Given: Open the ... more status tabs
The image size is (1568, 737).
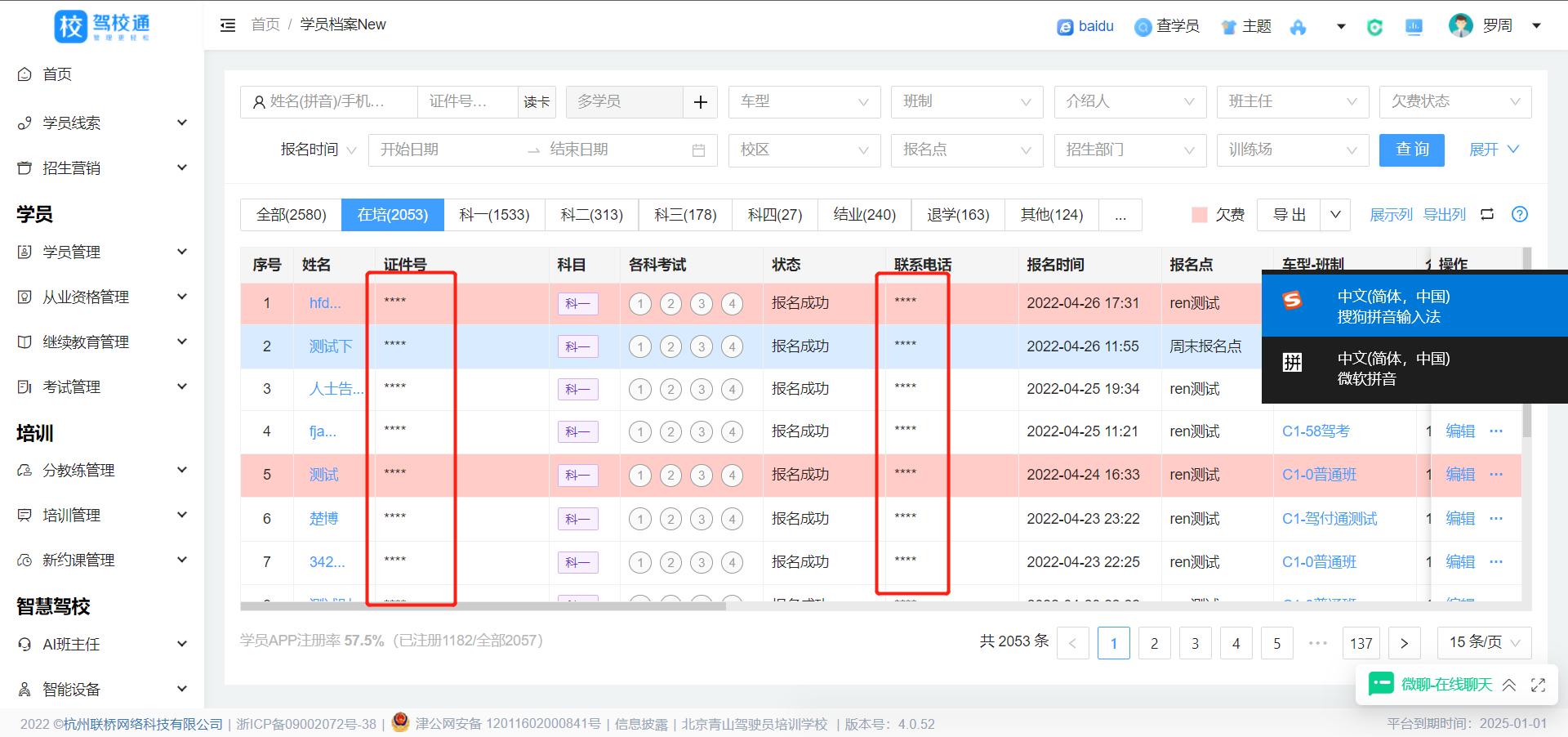Looking at the screenshot, I should 1120,215.
